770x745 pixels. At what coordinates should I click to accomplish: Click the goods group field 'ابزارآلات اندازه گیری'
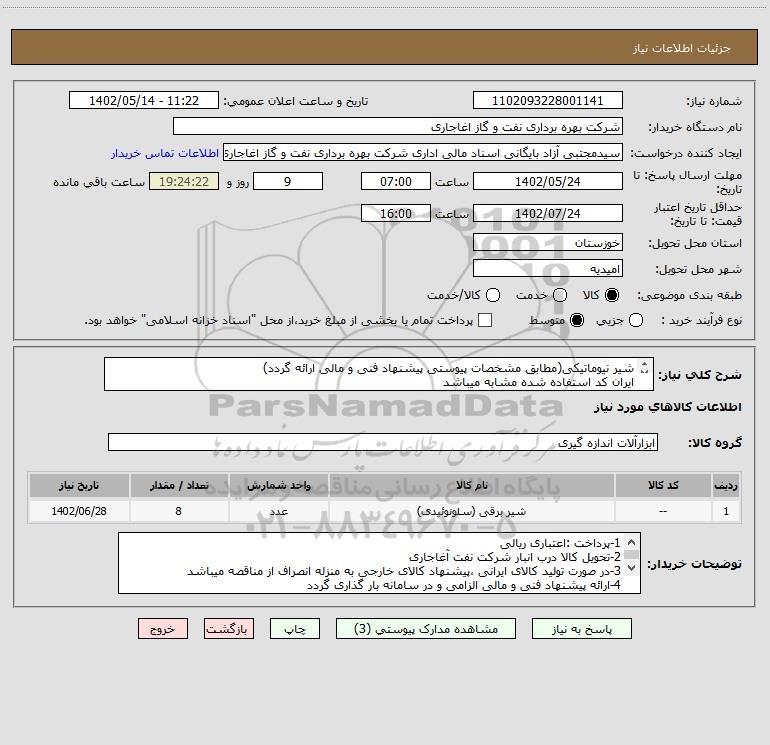click(x=383, y=442)
